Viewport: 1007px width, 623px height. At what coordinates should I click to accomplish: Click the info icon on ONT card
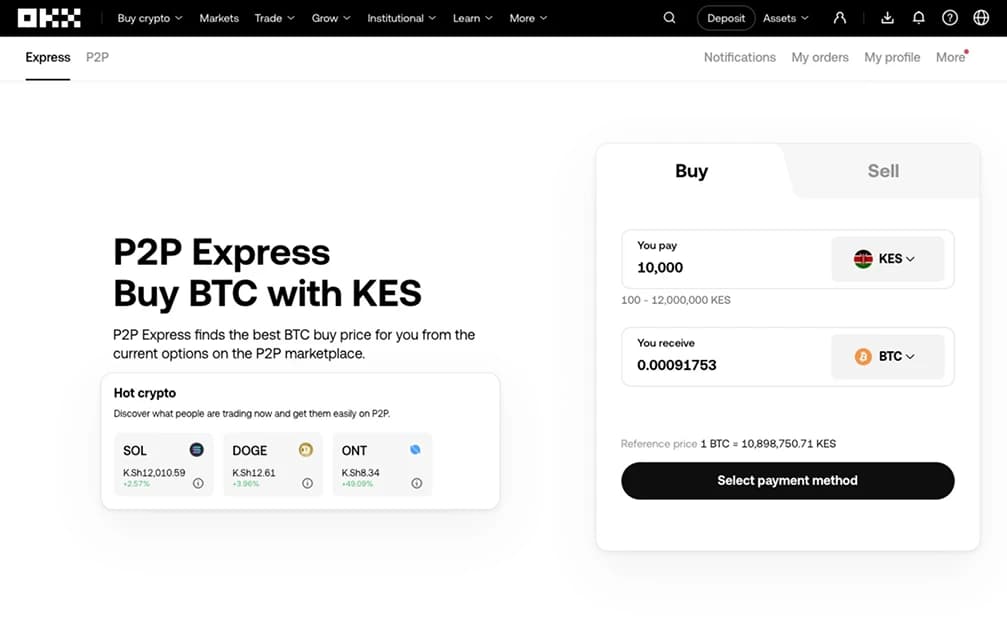(417, 483)
